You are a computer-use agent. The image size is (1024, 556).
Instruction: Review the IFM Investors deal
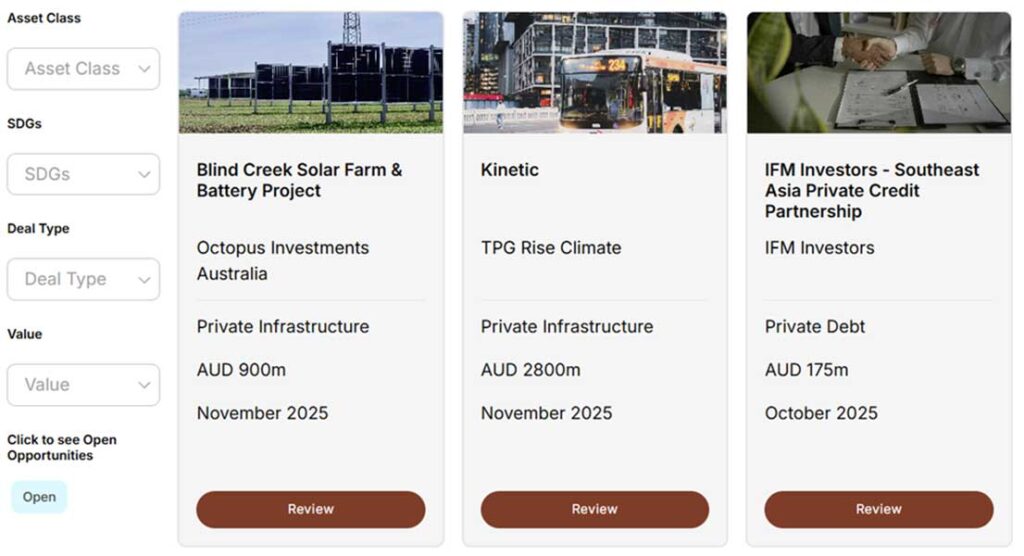[879, 509]
